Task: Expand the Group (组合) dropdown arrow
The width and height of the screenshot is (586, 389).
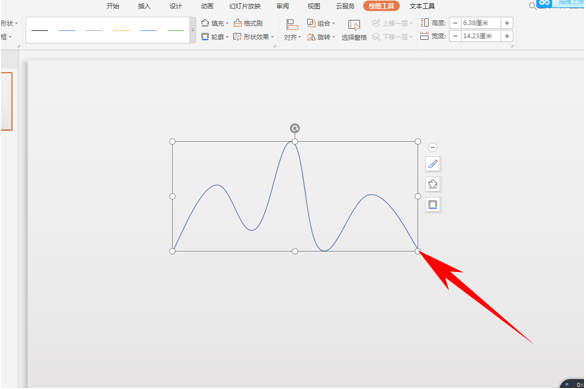Action: [333, 24]
